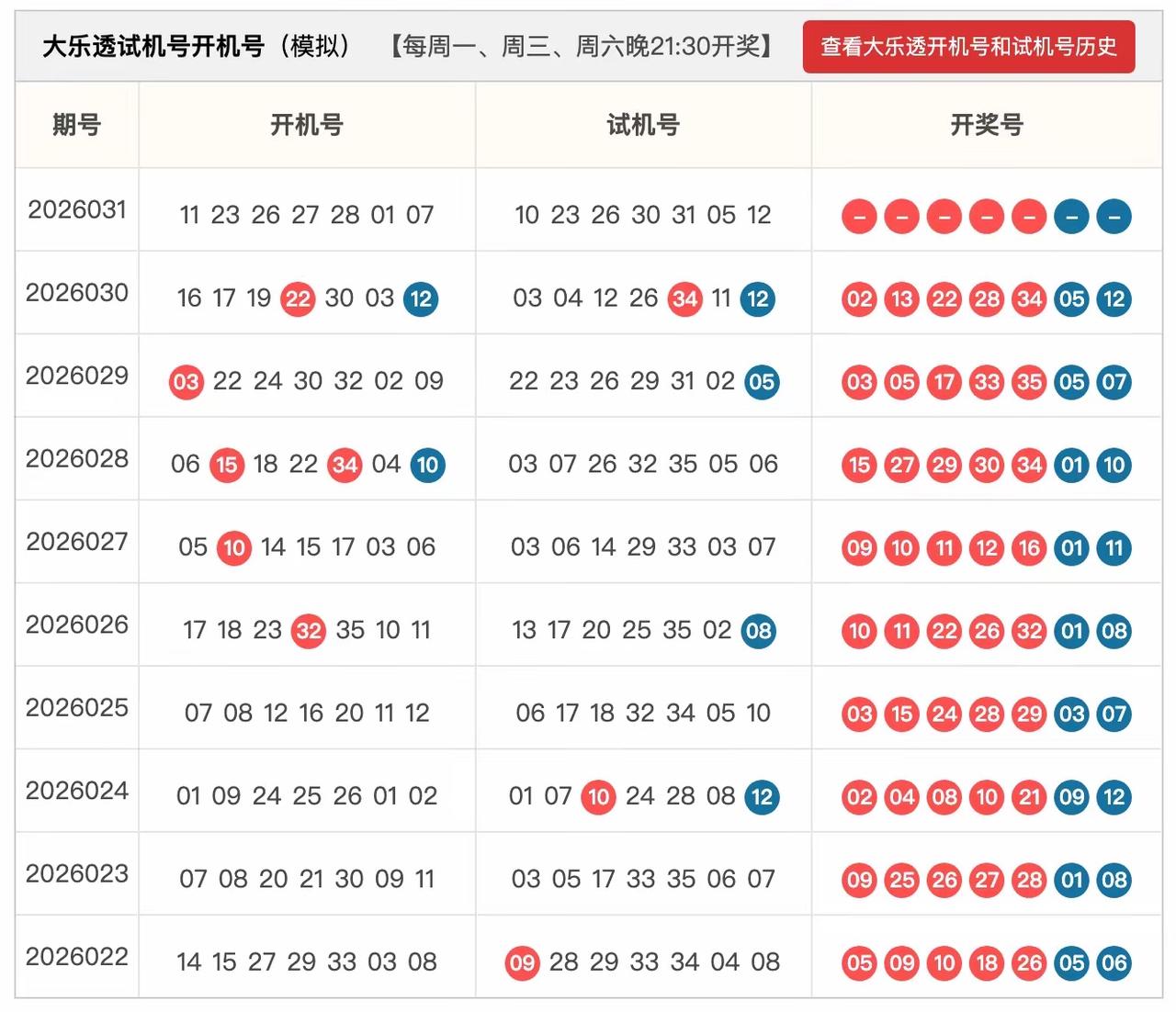Select the blue ball 12 in period 2026030 开机号
This screenshot has width=1176, height=1012.
click(x=421, y=298)
